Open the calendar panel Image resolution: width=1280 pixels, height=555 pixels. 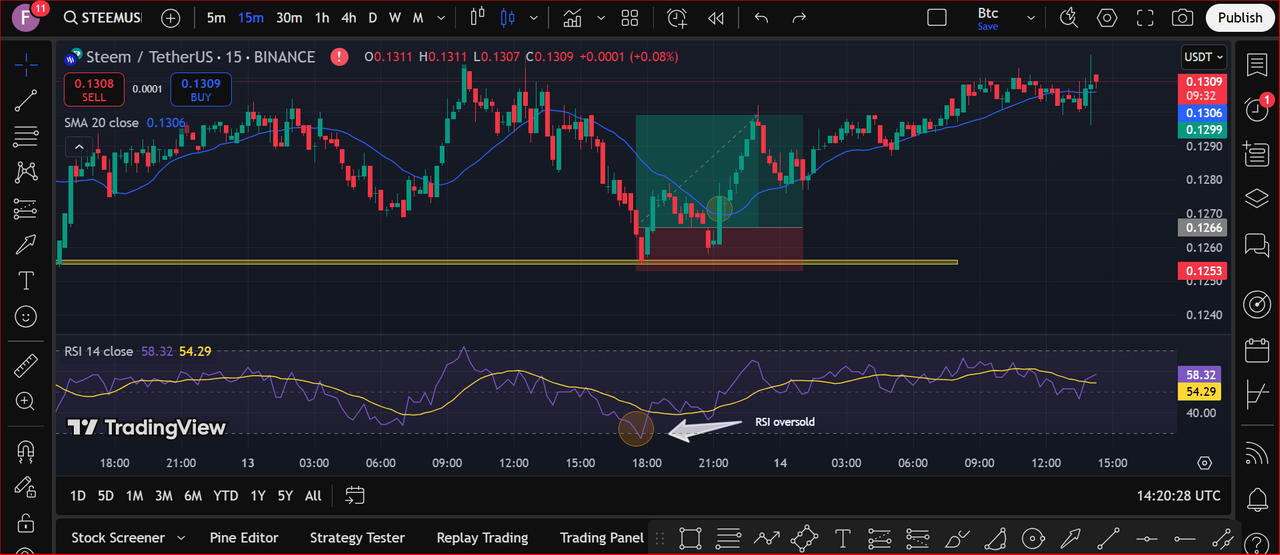1256,351
